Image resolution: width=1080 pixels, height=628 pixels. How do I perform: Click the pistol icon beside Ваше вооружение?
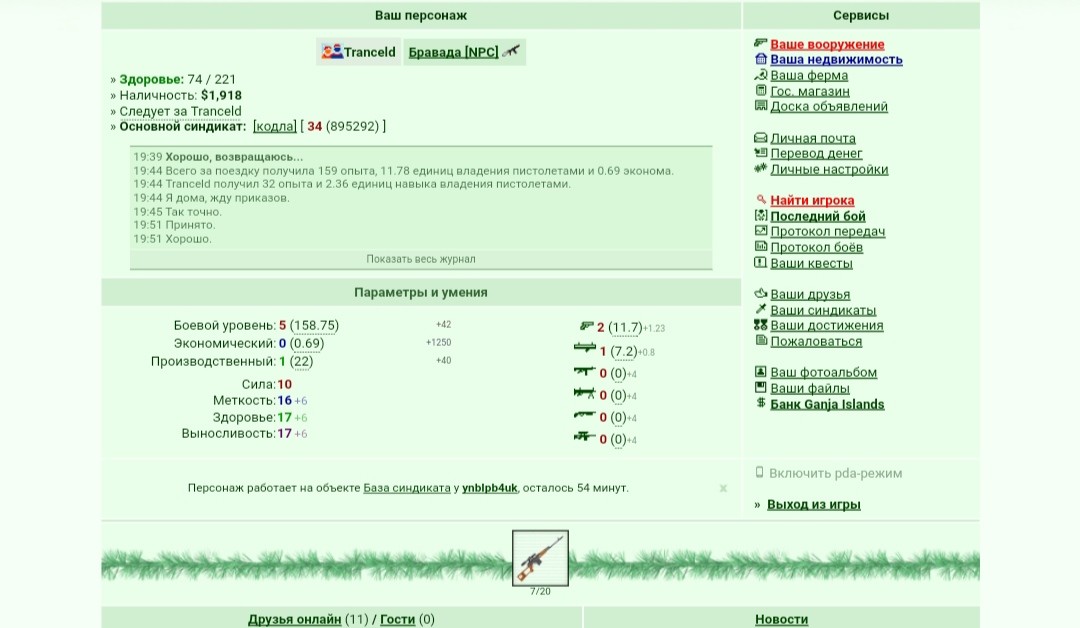coord(760,43)
